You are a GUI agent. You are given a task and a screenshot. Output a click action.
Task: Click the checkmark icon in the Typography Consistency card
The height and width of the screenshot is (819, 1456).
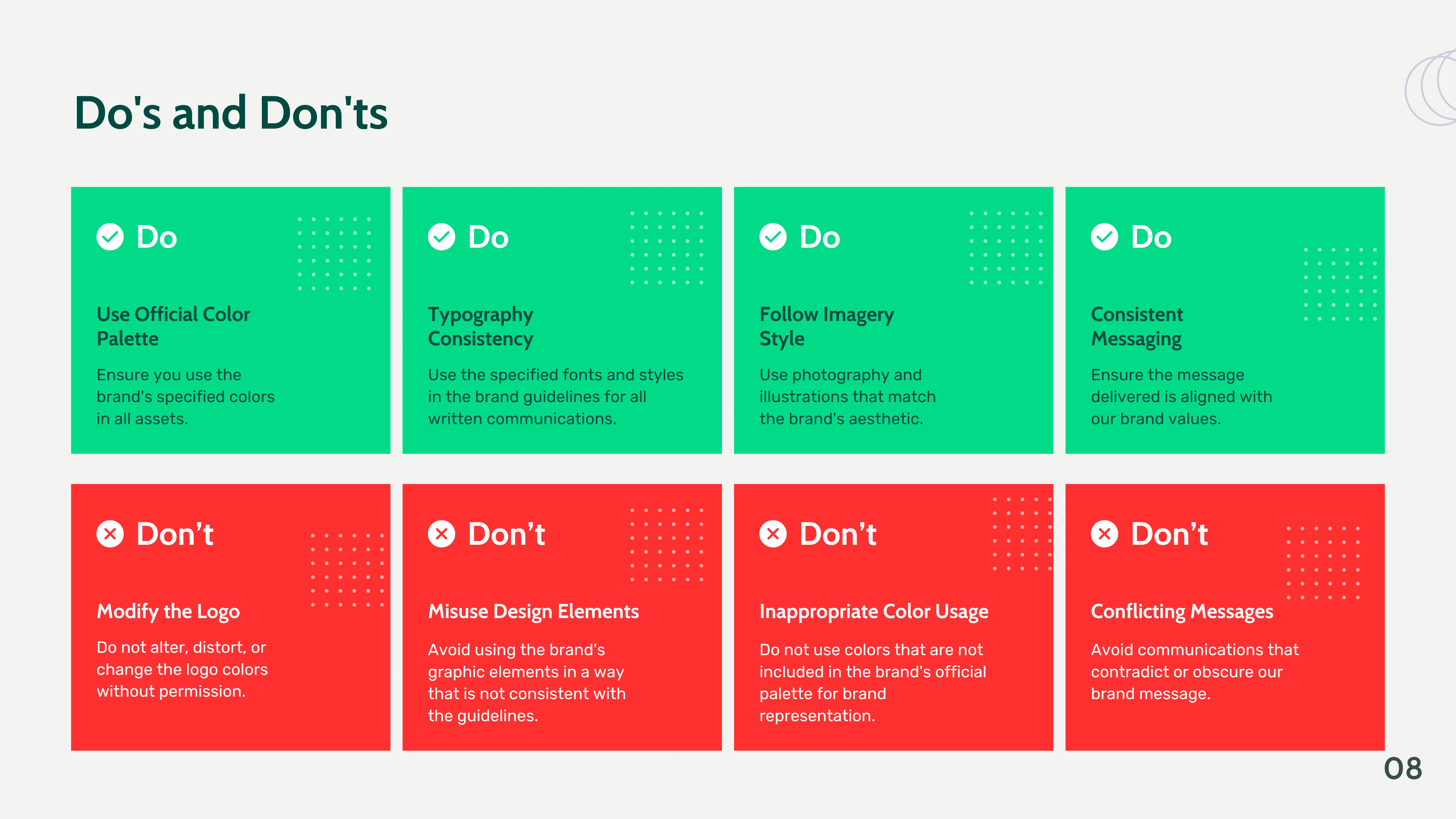coord(441,237)
